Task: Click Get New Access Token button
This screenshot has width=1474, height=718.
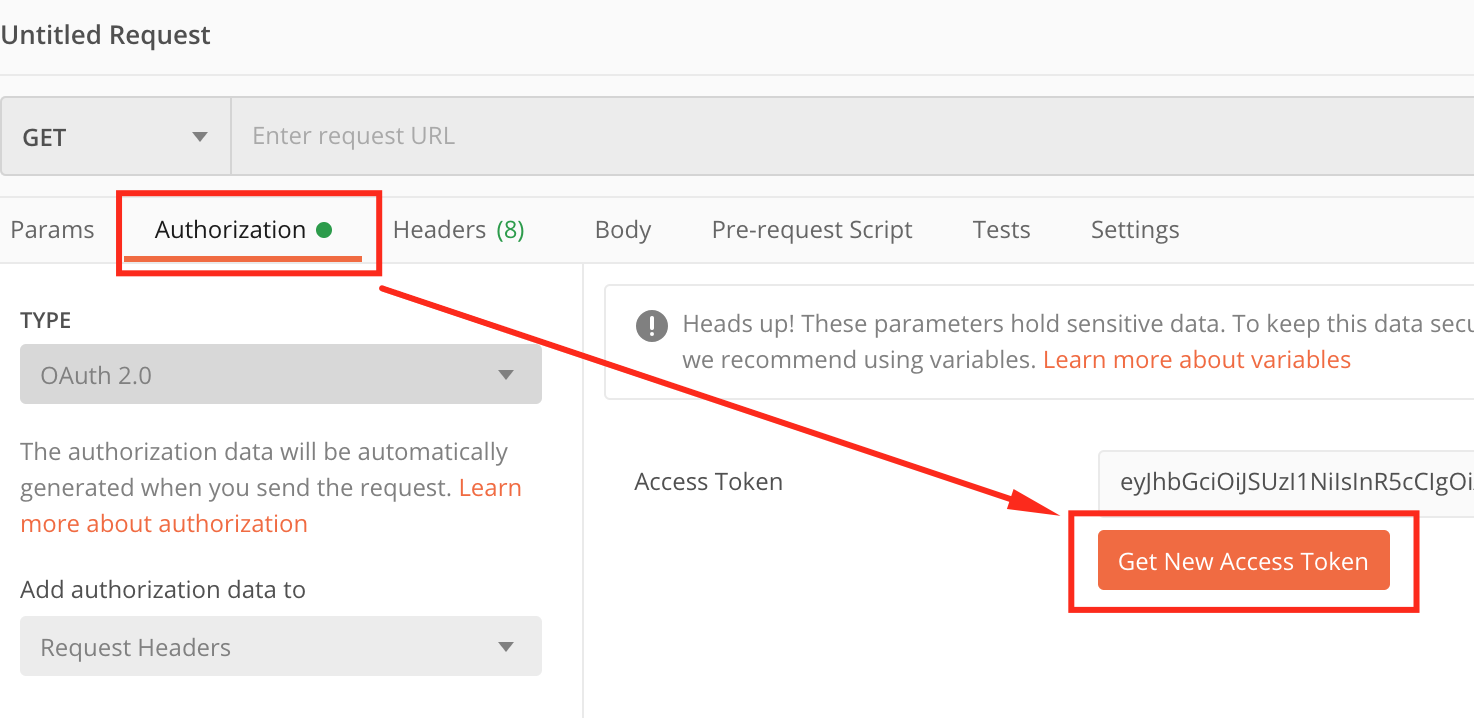Action: (x=1243, y=561)
